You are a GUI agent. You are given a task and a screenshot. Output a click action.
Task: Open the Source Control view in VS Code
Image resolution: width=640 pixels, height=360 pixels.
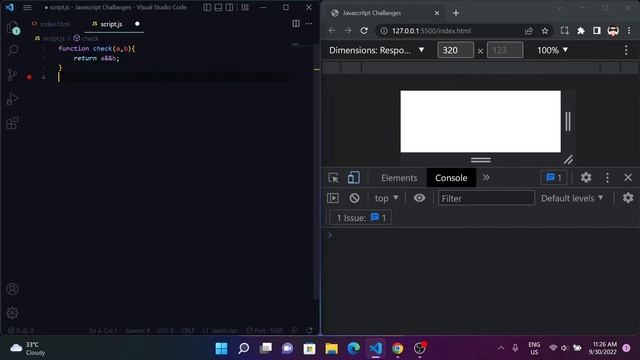tap(13, 75)
